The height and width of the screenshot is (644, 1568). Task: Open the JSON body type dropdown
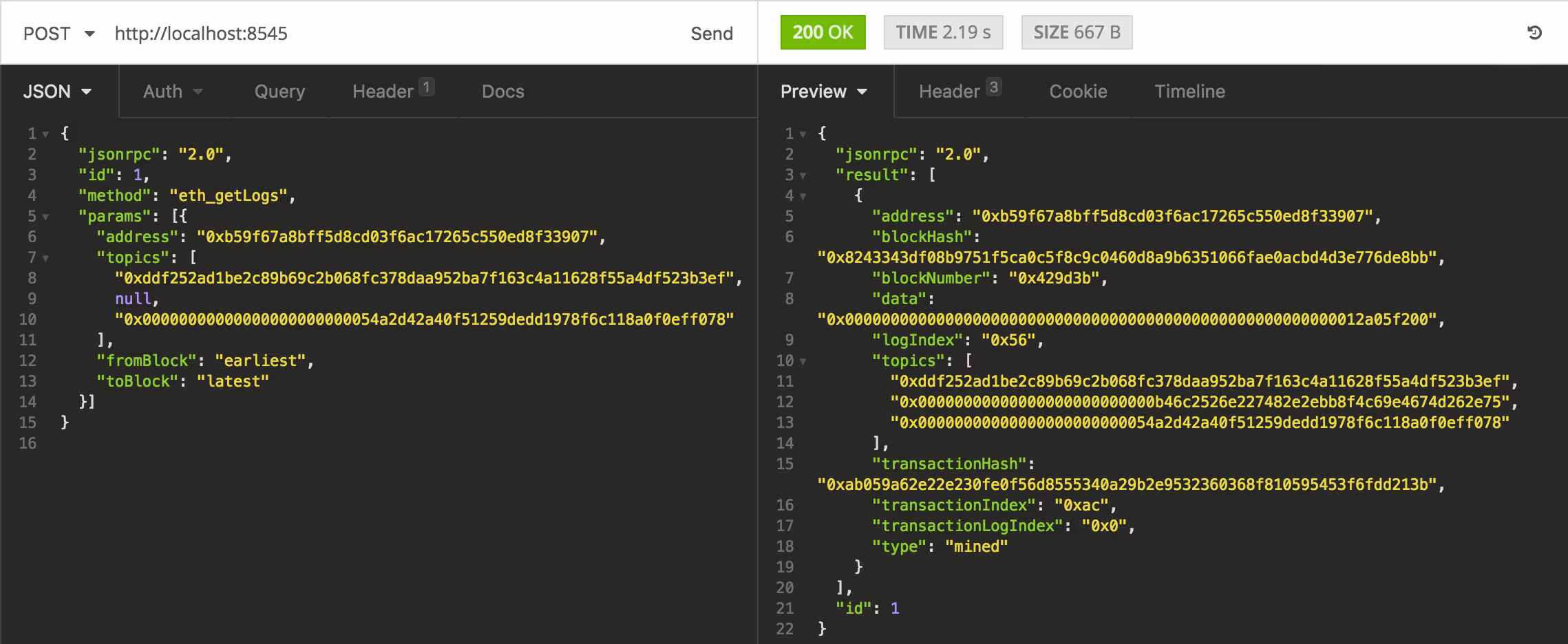[58, 92]
